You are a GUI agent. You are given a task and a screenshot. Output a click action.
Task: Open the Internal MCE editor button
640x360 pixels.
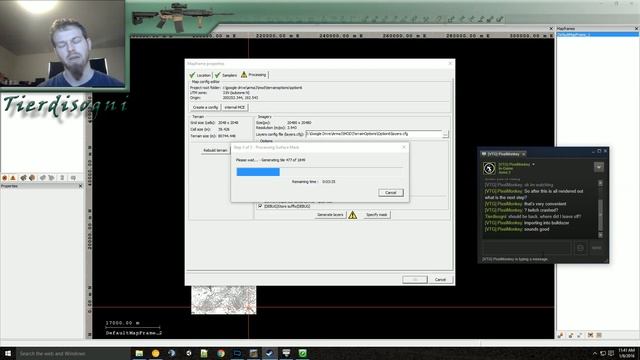(x=235, y=107)
